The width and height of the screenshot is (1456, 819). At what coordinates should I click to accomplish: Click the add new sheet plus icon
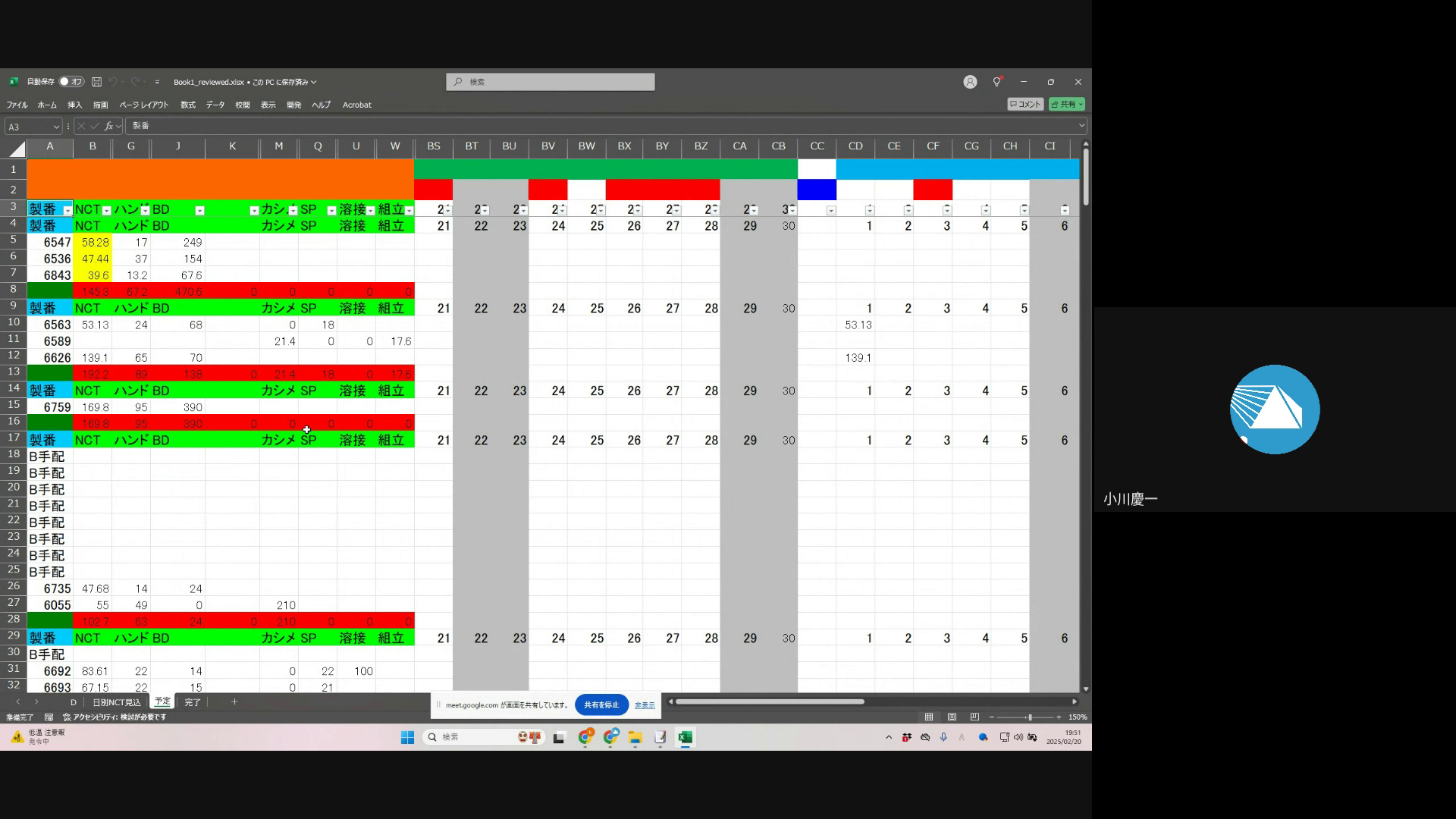coord(234,702)
